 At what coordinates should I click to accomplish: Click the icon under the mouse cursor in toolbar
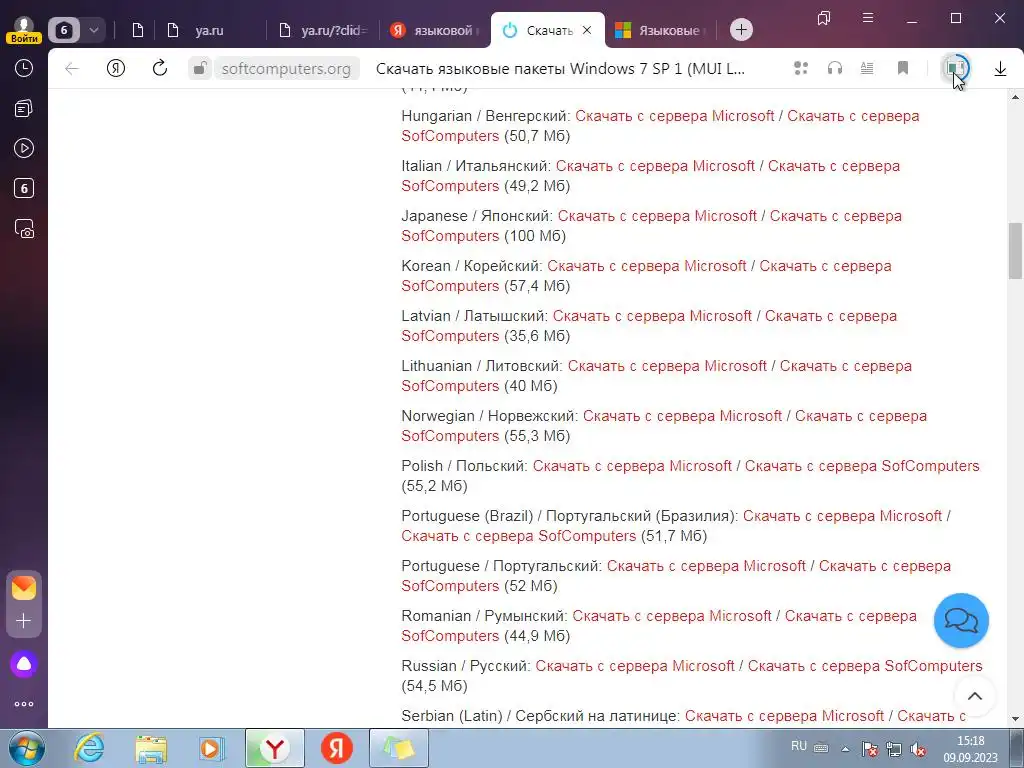tap(955, 68)
